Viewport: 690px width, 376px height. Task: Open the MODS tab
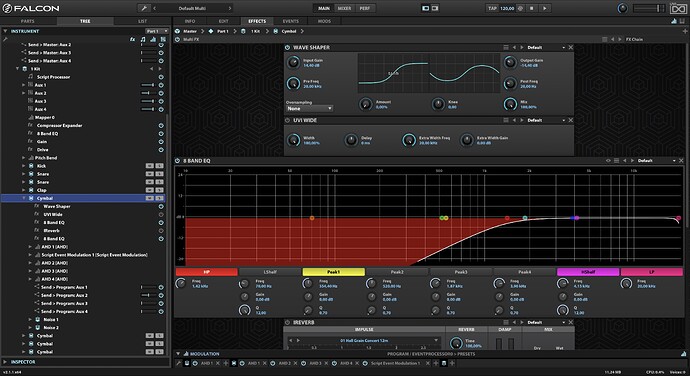click(324, 21)
